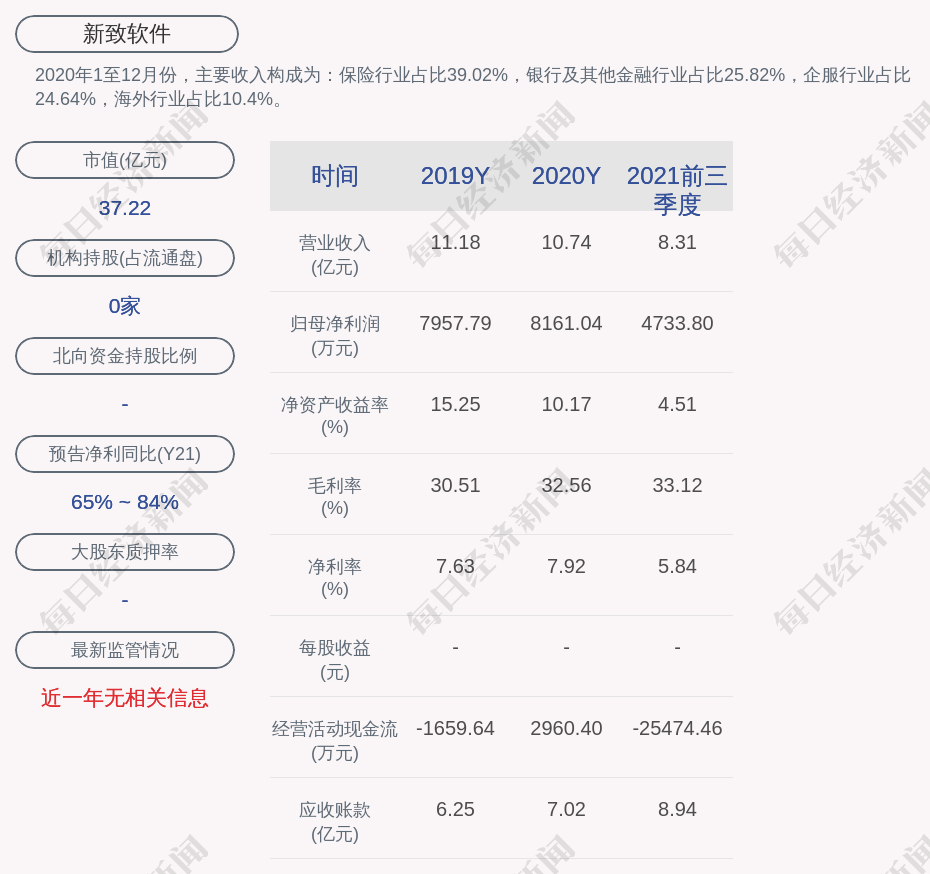Click the 新致软件 company name pill
The height and width of the screenshot is (874, 930).
(x=127, y=34)
